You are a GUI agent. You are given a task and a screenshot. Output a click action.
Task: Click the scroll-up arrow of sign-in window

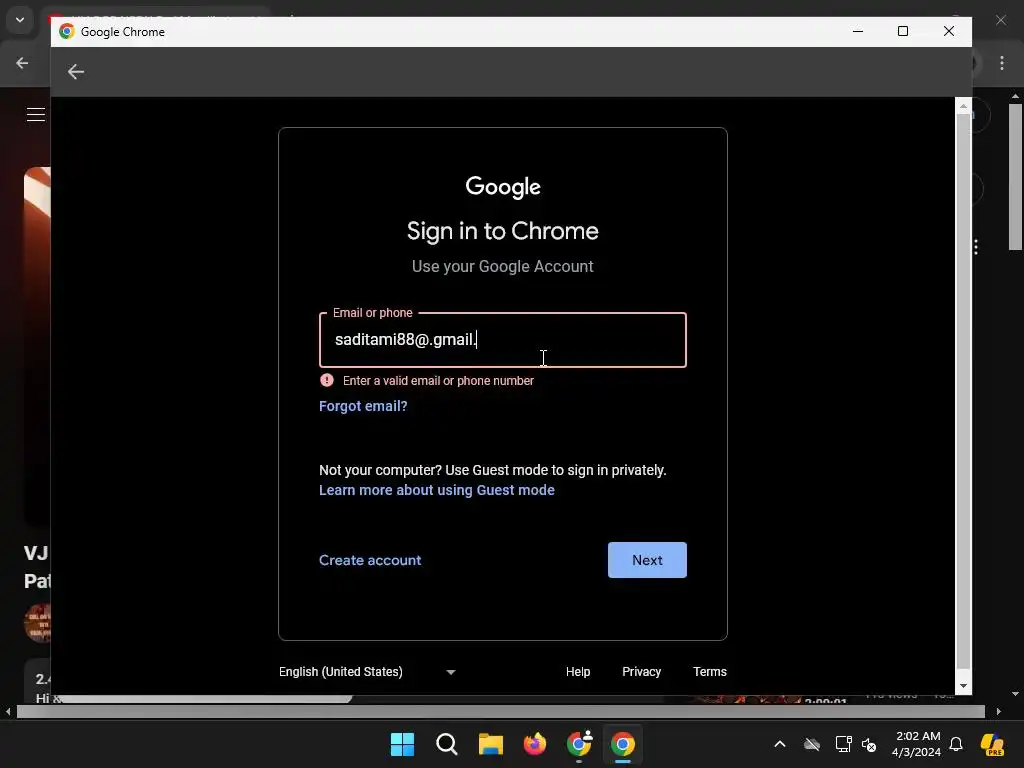coord(963,105)
